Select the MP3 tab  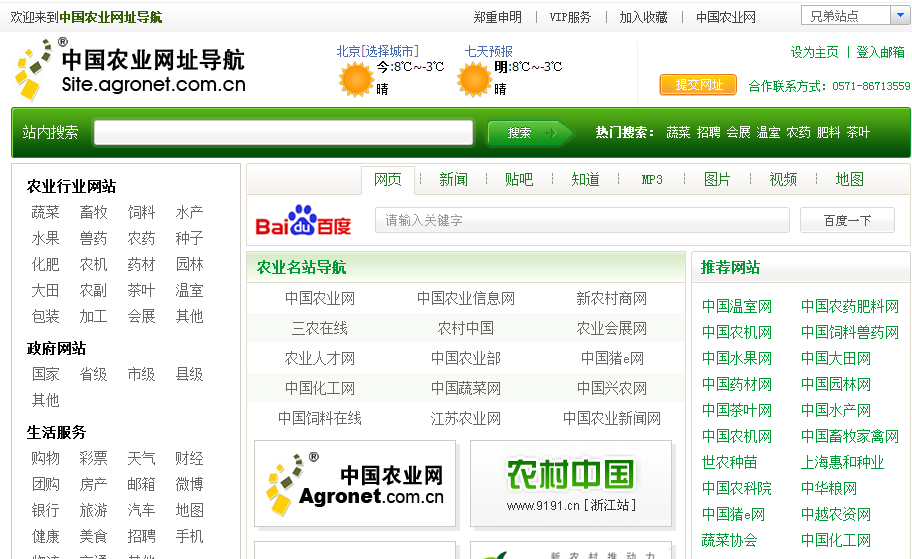[x=651, y=180]
